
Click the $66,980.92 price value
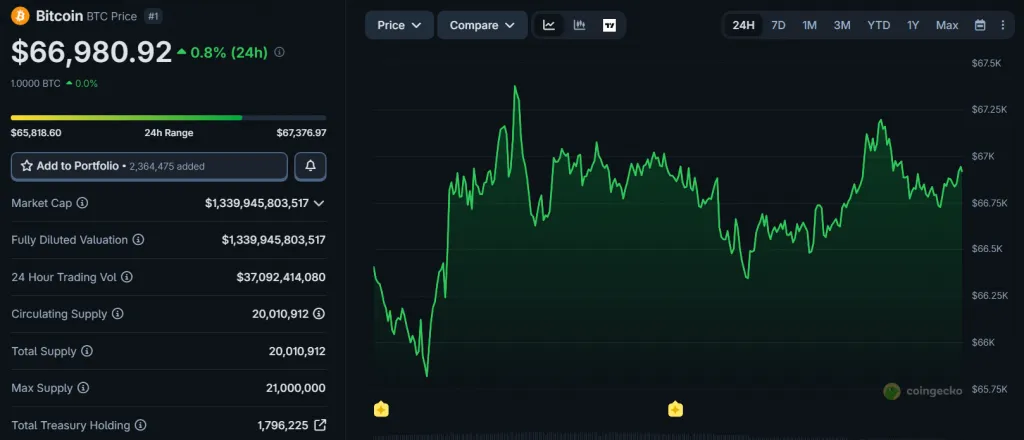coord(91,52)
